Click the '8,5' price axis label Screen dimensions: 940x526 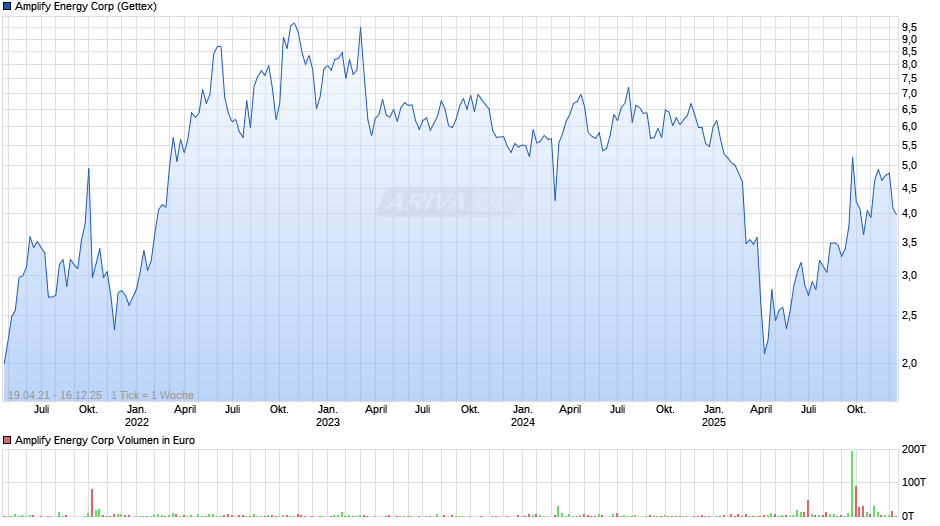[x=909, y=52]
